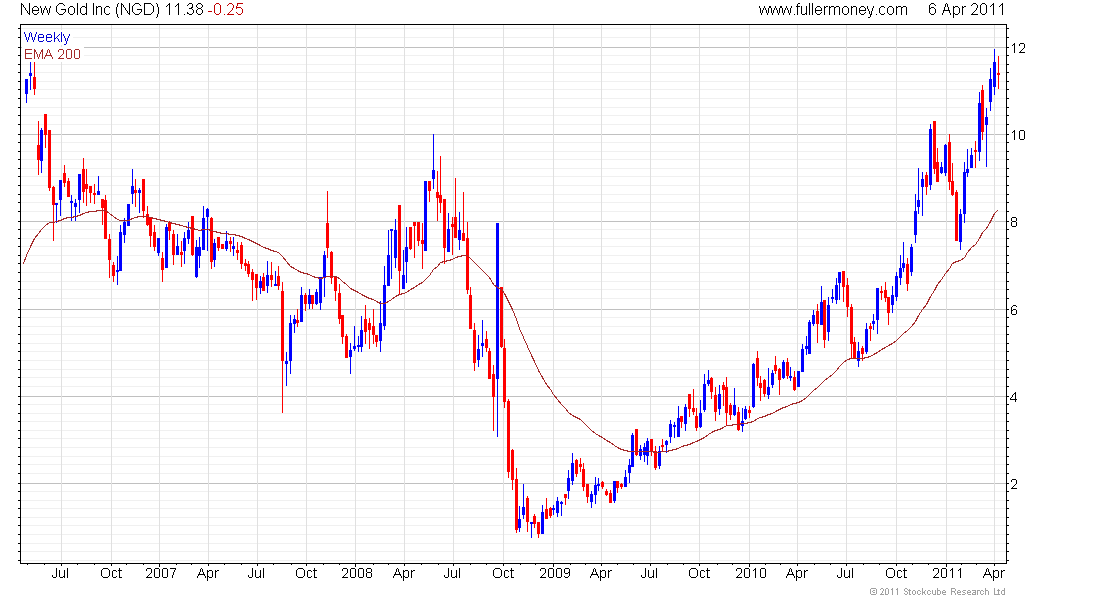Click the 'Oct' x-axis label before 2009
1100x600 pixels.
pos(503,573)
